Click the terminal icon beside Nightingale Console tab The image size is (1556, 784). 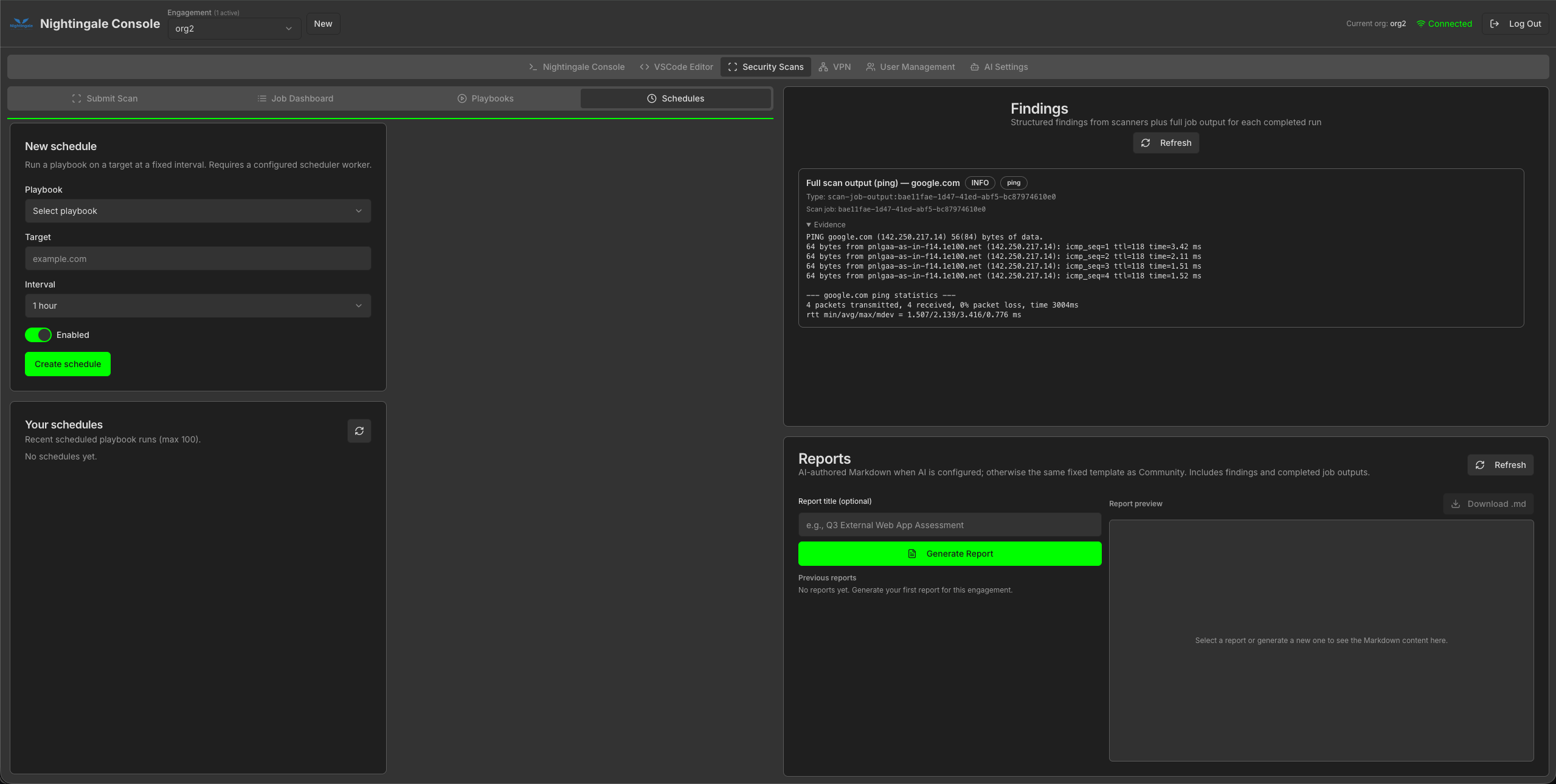click(533, 67)
